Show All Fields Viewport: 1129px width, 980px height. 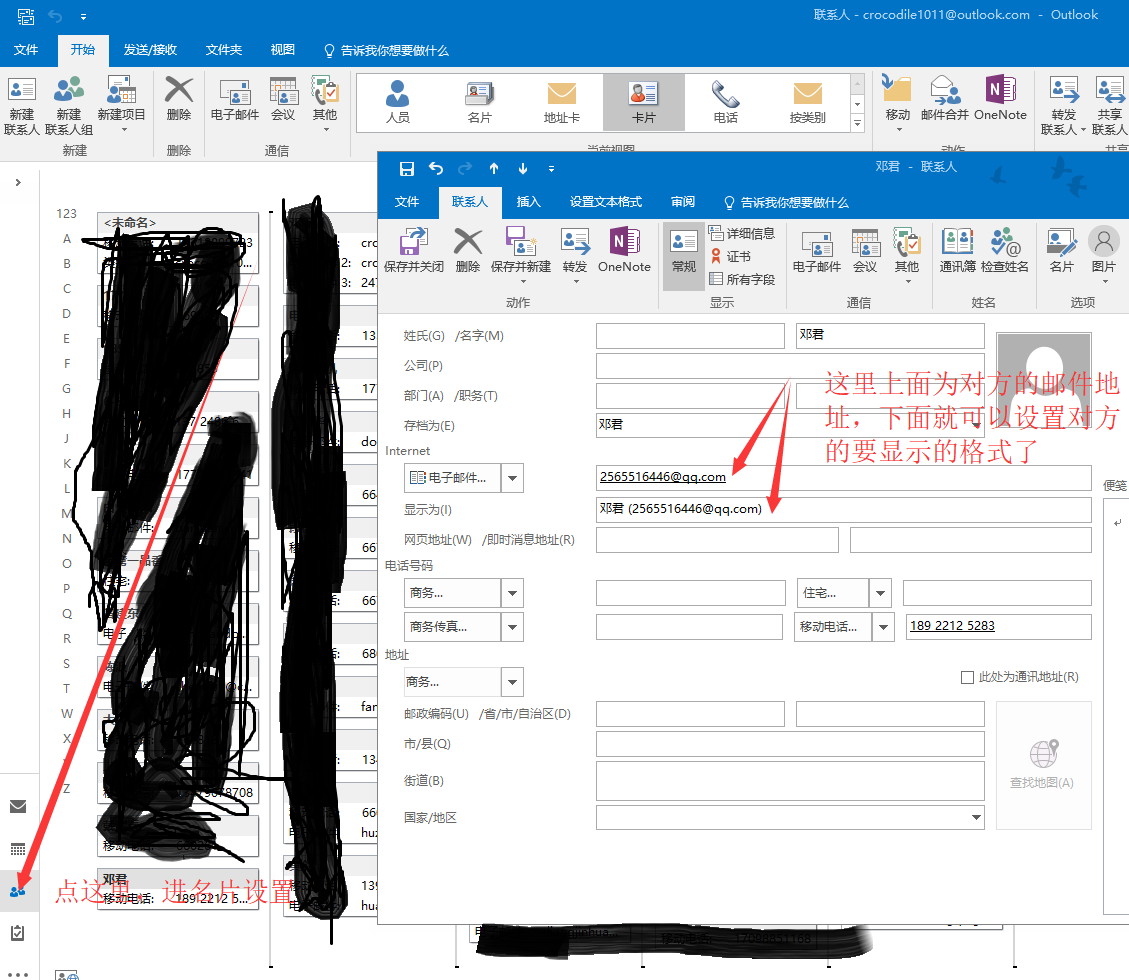(742, 279)
